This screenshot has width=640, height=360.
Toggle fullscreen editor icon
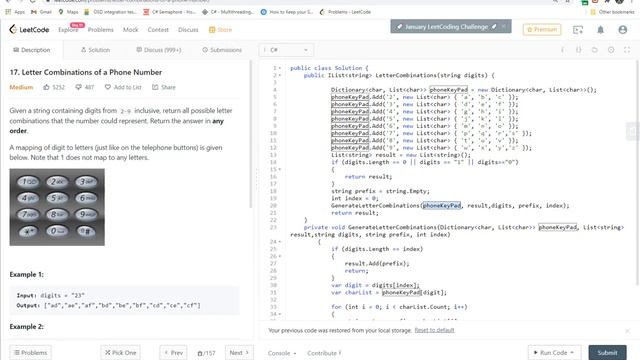click(x=627, y=50)
